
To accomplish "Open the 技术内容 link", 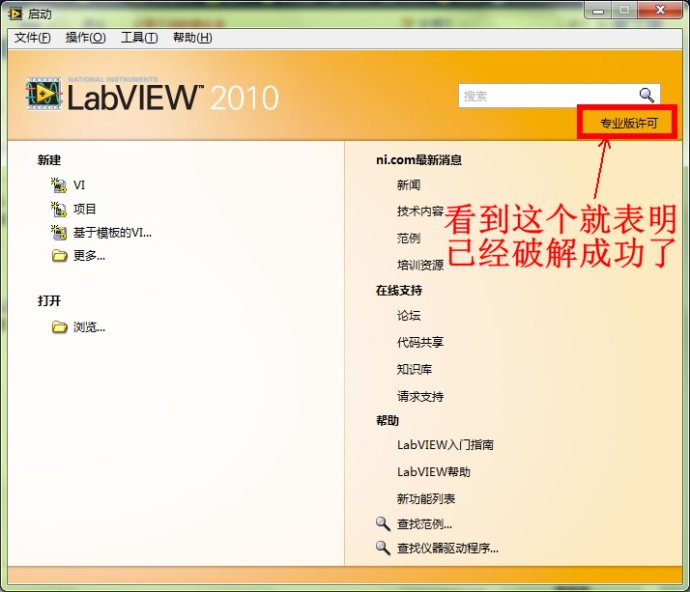I will (420, 211).
